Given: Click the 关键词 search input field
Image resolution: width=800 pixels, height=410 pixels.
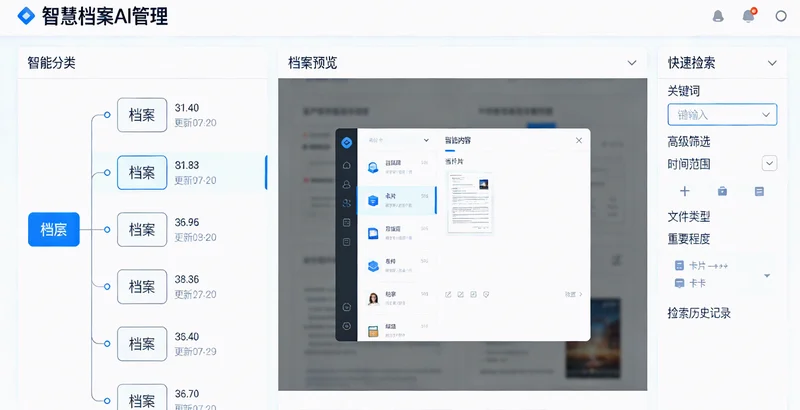Looking at the screenshot, I should (722, 115).
